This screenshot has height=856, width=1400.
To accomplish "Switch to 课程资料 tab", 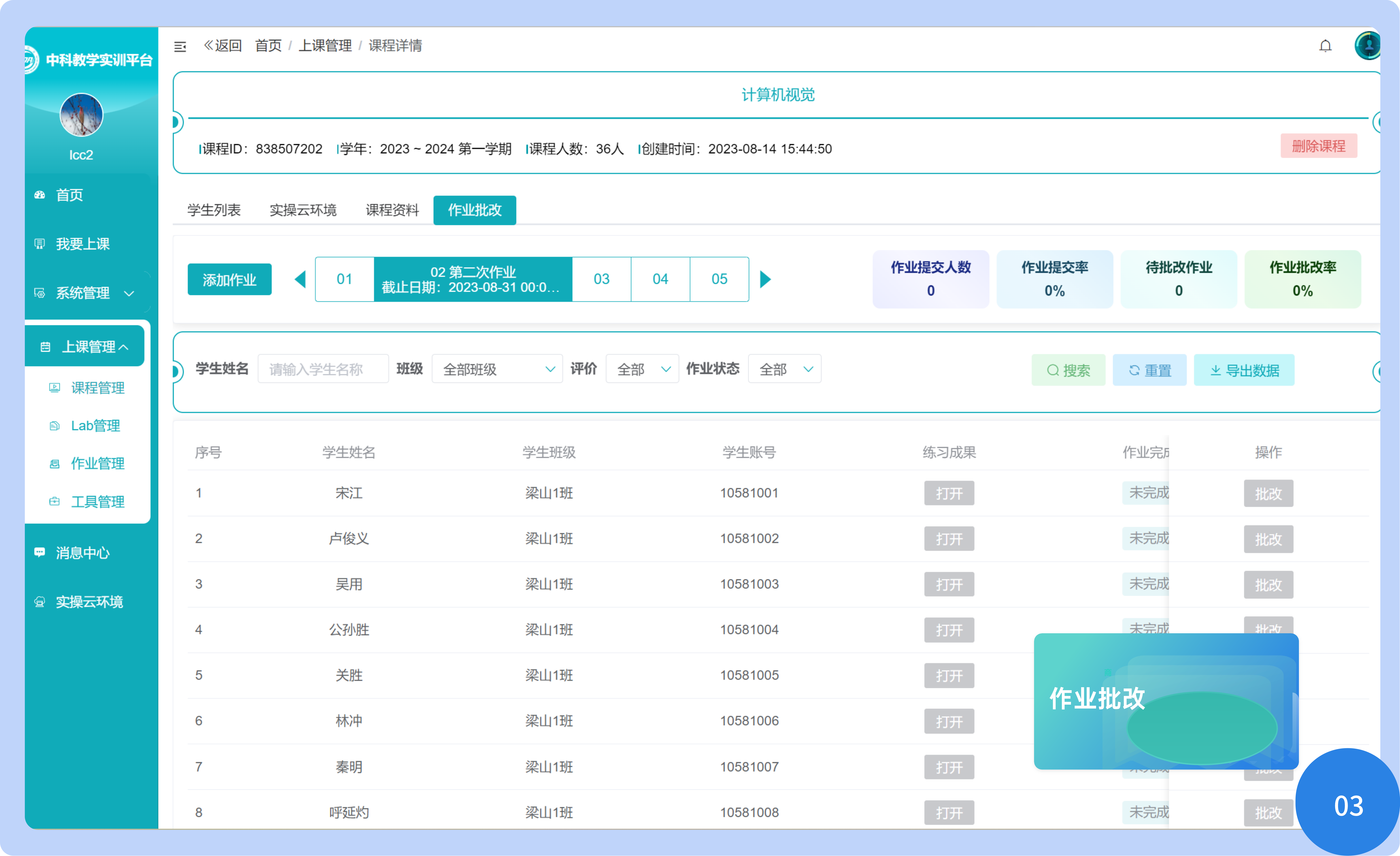I will tap(392, 210).
